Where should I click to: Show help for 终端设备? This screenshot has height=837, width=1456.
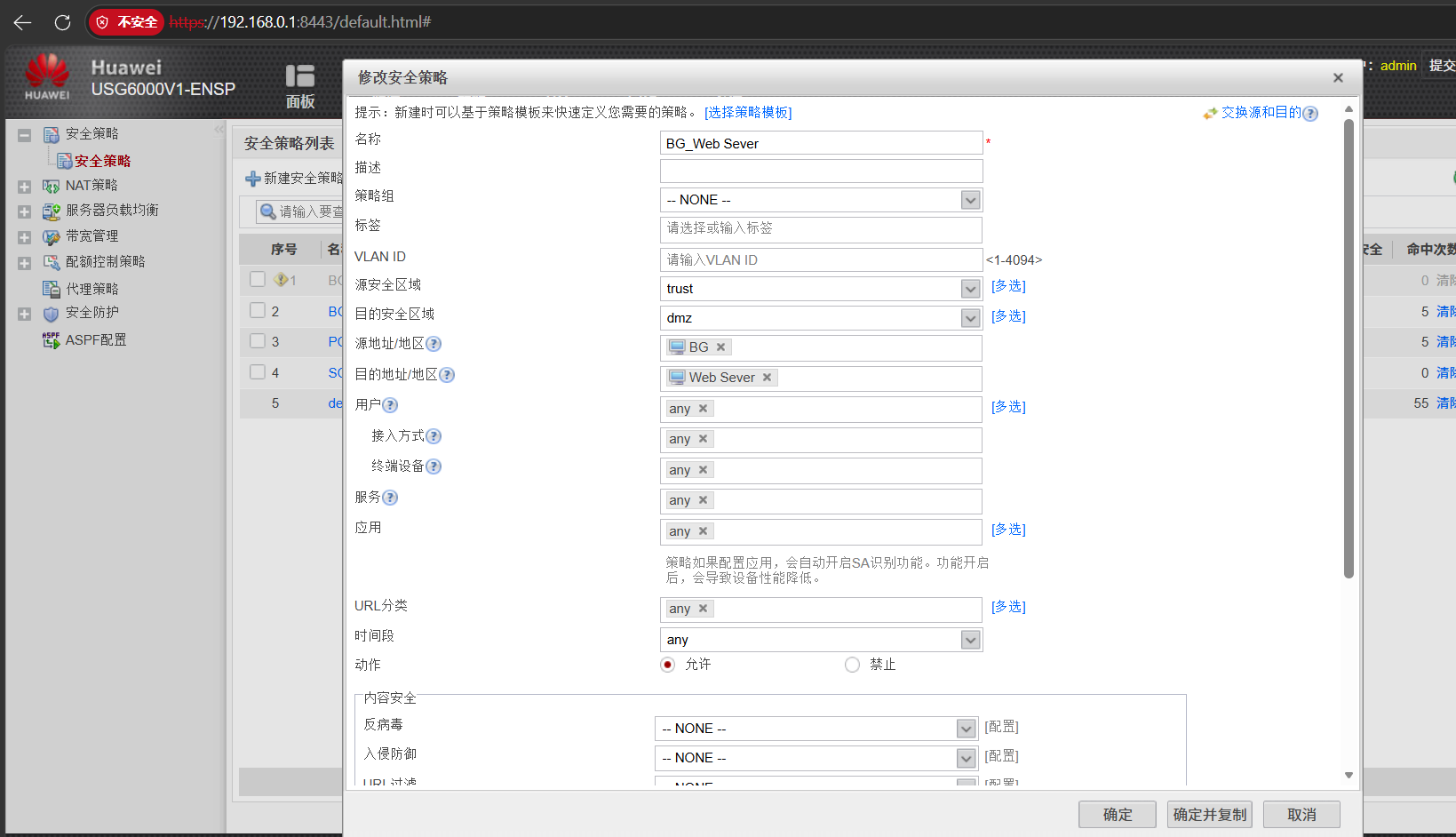pyautogui.click(x=434, y=466)
